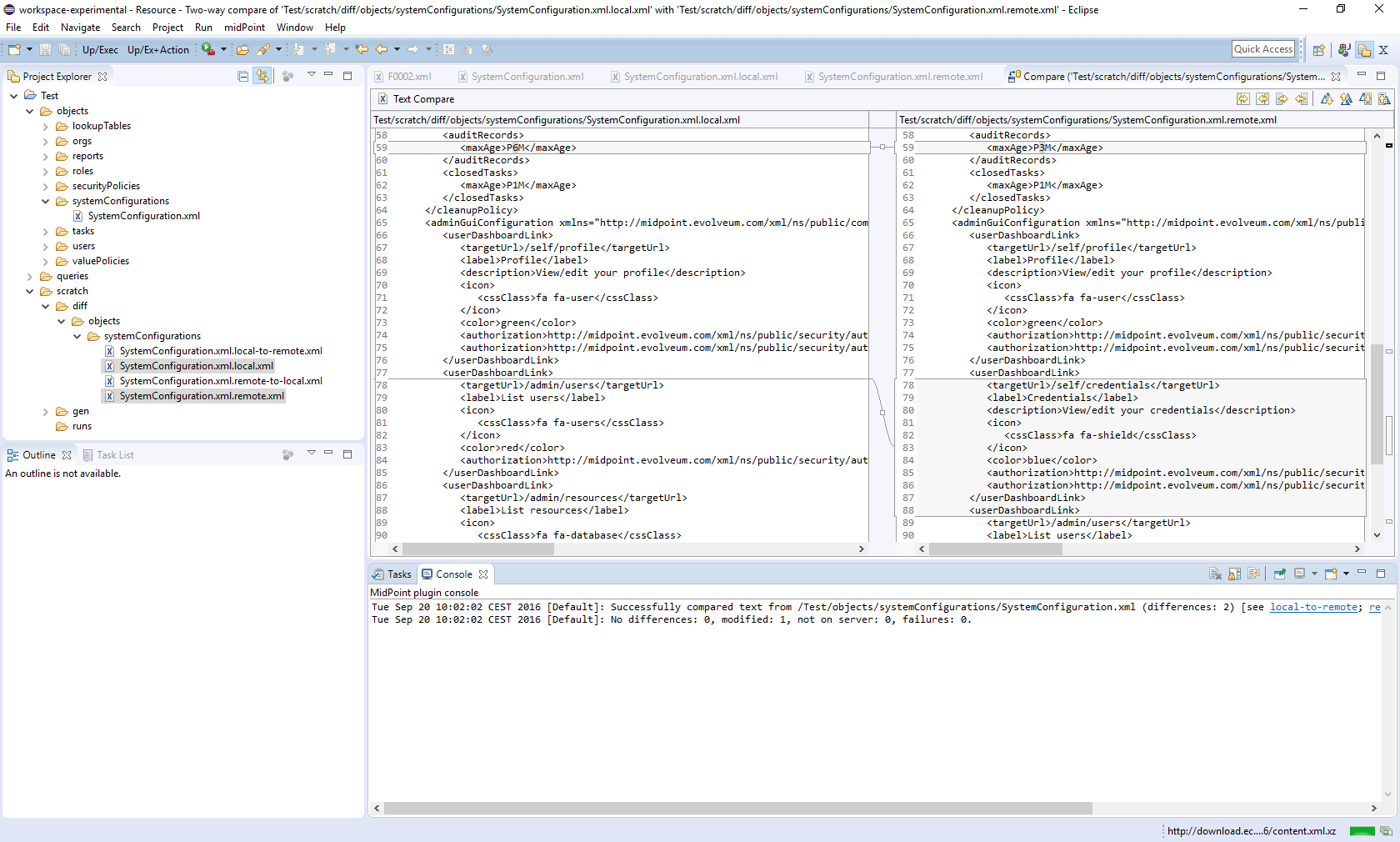Click the Pin Console icon
Screen dimensions: 1400x842
pyautogui.click(x=1279, y=574)
